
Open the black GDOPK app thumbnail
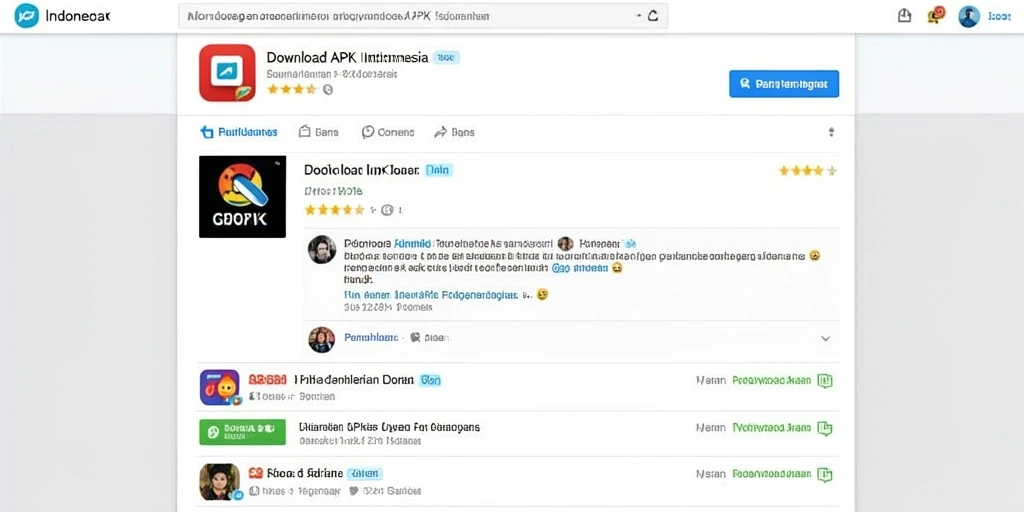[242, 197]
